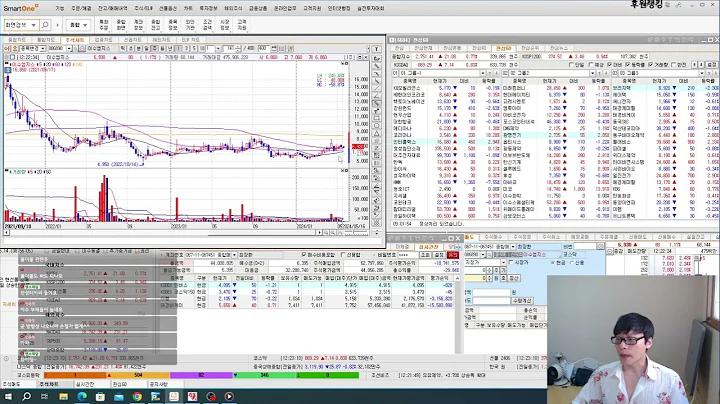Open the Windows Start menu

[8, 396]
